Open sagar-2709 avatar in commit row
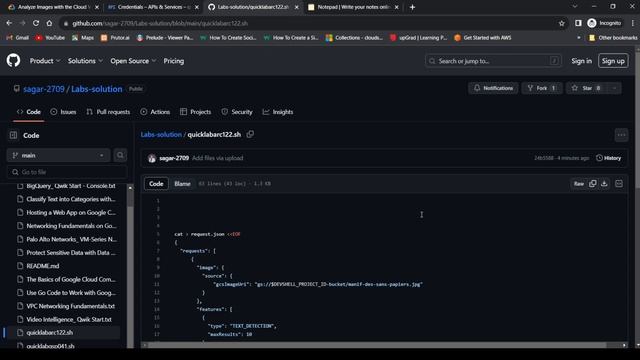Image resolution: width=640 pixels, height=360 pixels. pos(152,158)
